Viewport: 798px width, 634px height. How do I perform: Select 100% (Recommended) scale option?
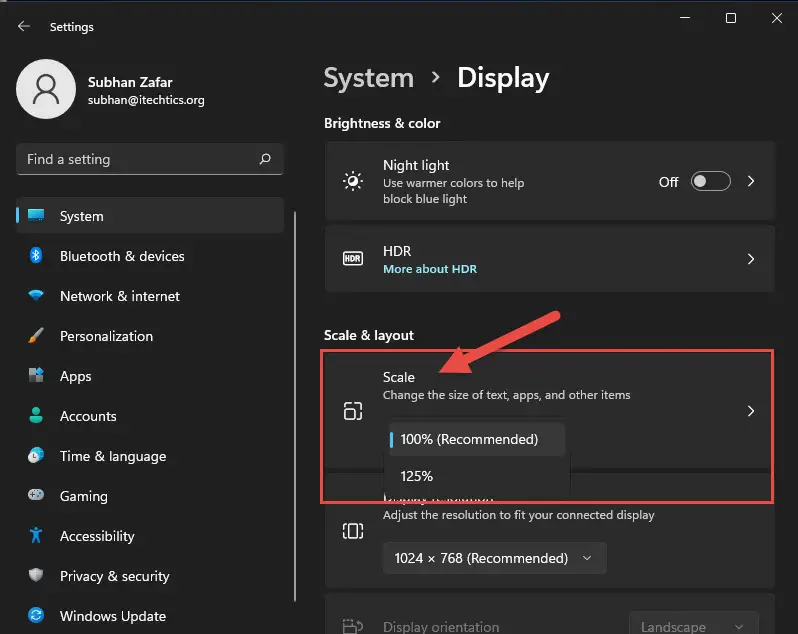477,439
